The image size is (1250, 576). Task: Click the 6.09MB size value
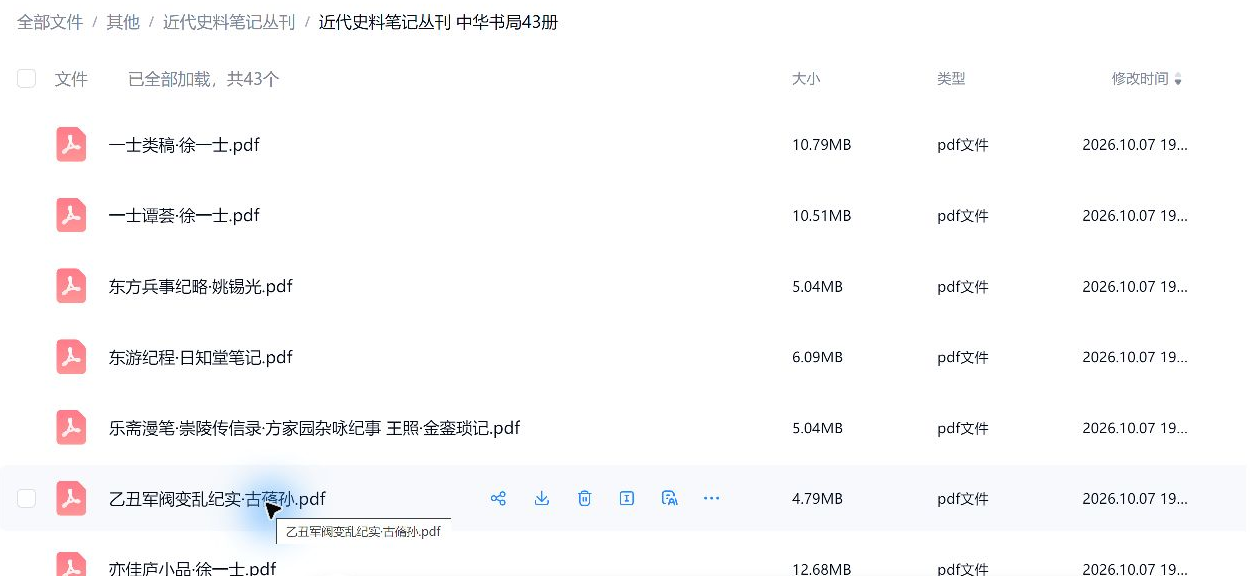coord(817,357)
